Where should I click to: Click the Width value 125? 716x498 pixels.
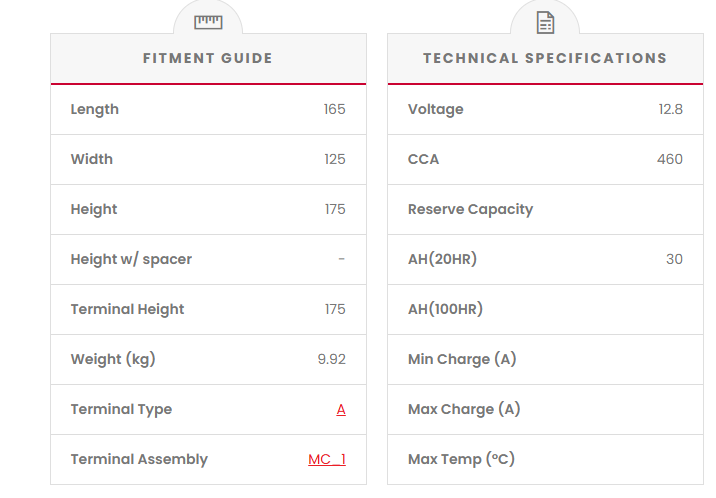(334, 159)
